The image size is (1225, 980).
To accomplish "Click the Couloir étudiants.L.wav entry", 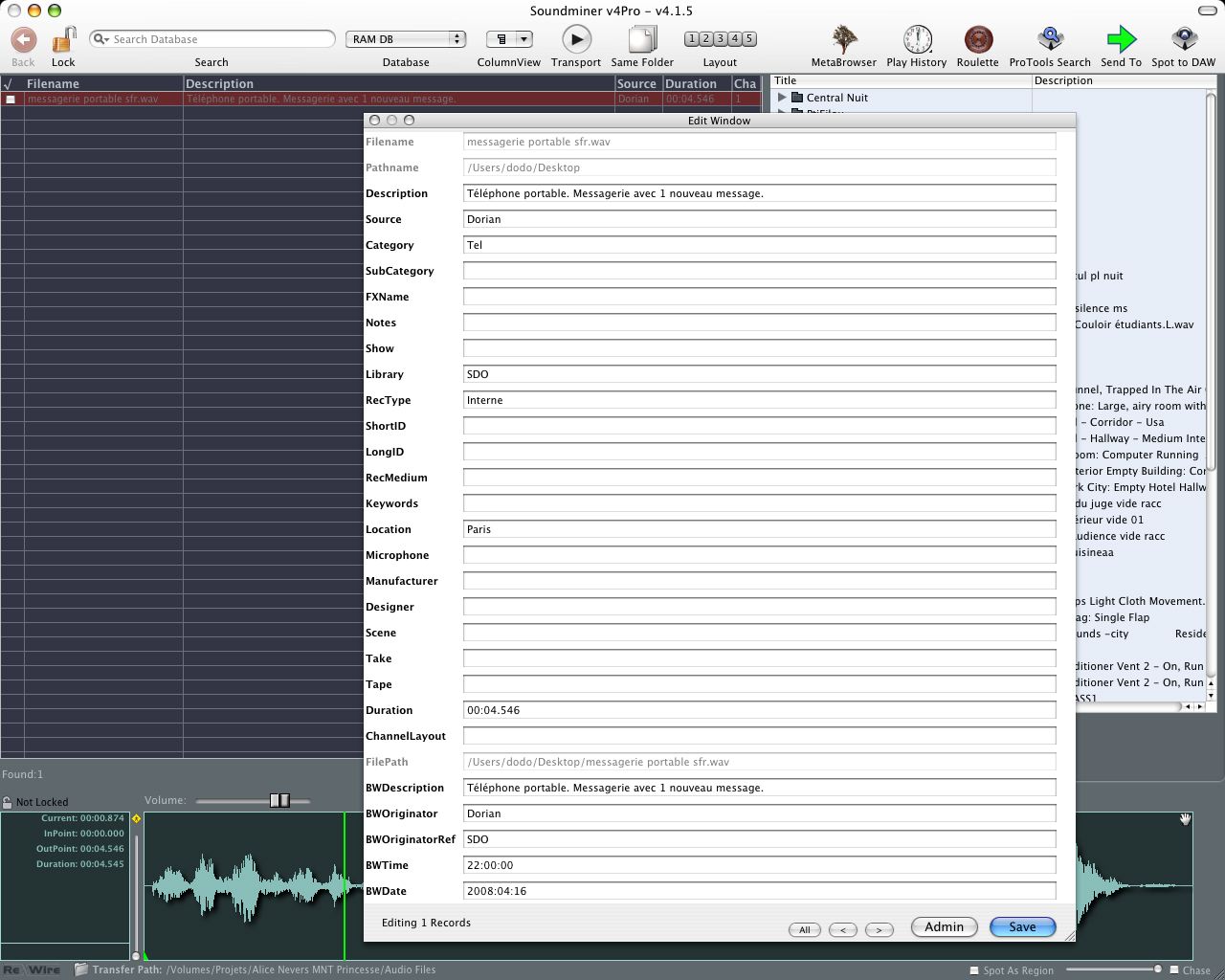I will coord(1134,324).
